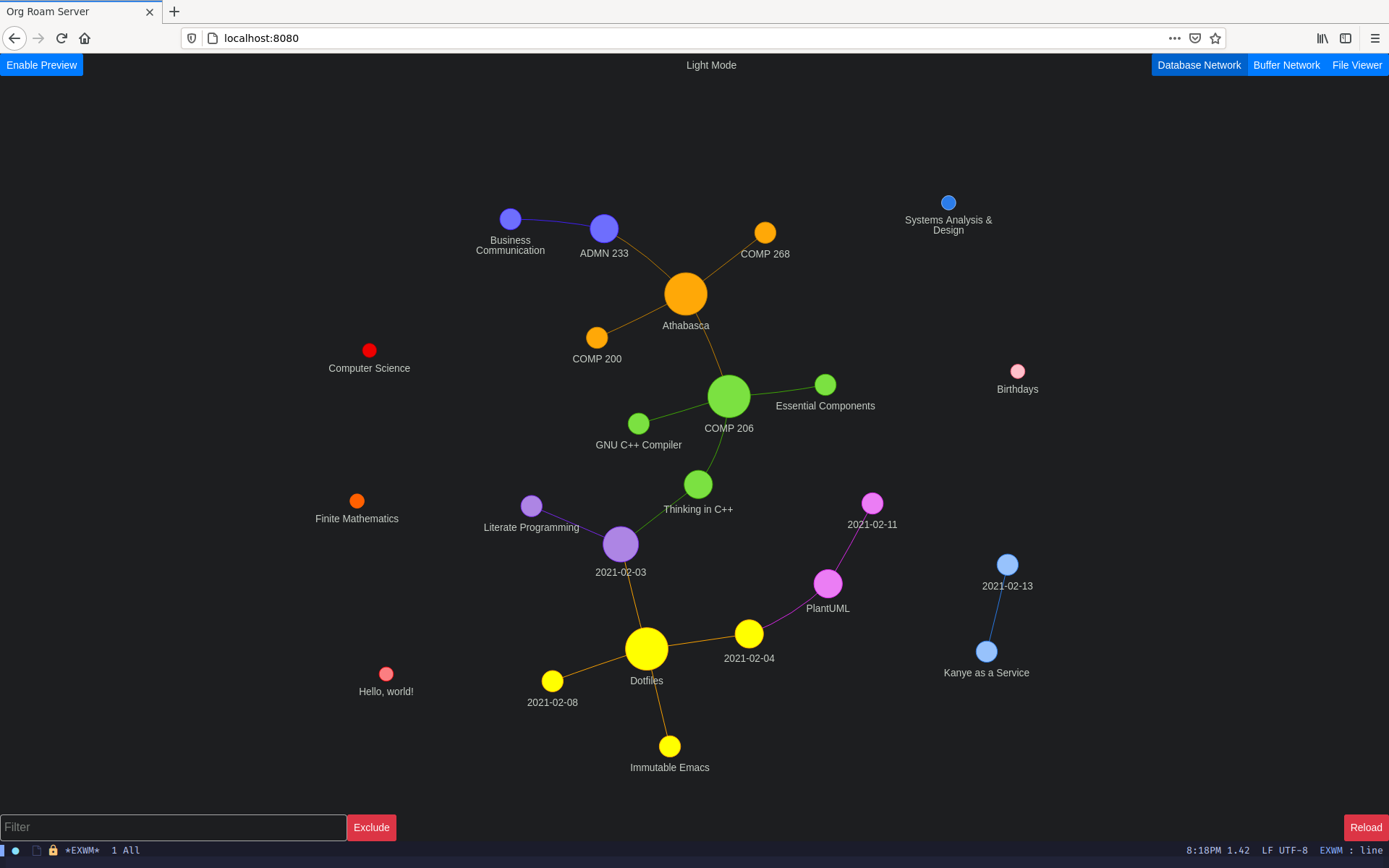The height and width of the screenshot is (868, 1389).
Task: Select the Athabasca central node
Action: 686,295
